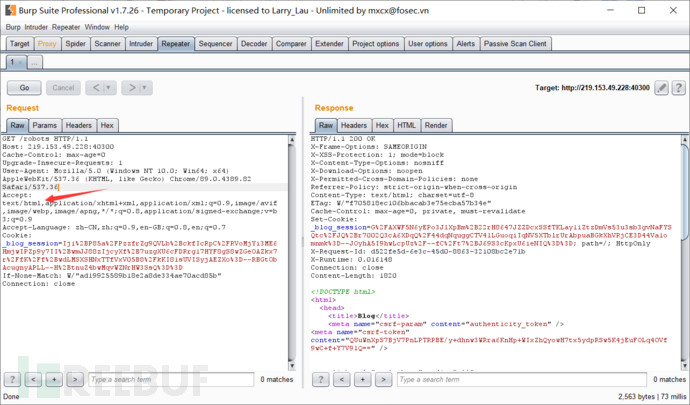Image resolution: width=690 pixels, height=405 pixels.
Task: Switch to the Intruder tool tab
Action: [x=141, y=44]
